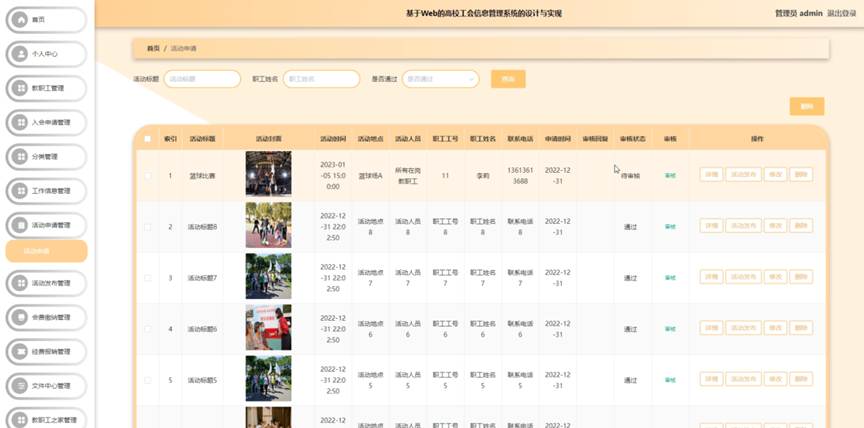
Task: Focus the 活动标题 search field
Action: click(x=202, y=79)
